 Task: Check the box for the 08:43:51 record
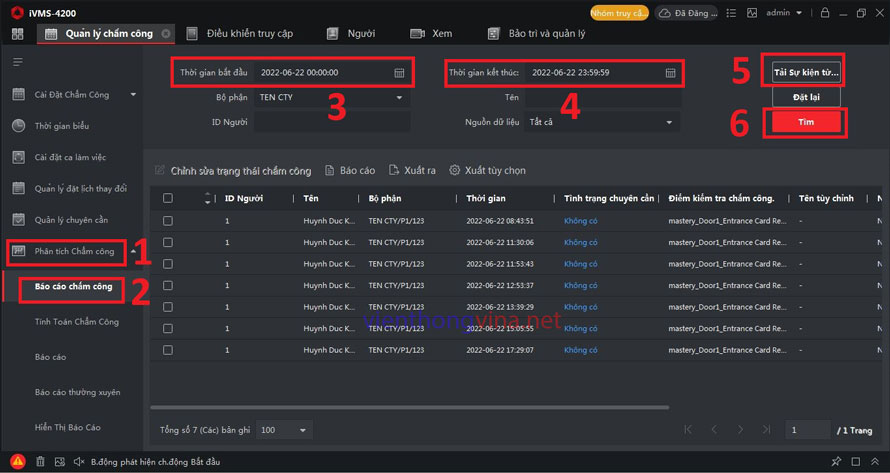pos(168,221)
